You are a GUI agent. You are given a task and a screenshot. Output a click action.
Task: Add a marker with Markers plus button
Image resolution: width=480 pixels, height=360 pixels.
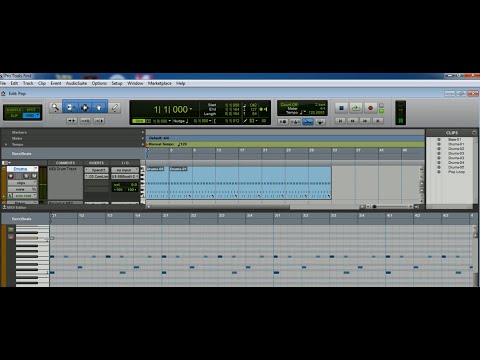click(143, 132)
